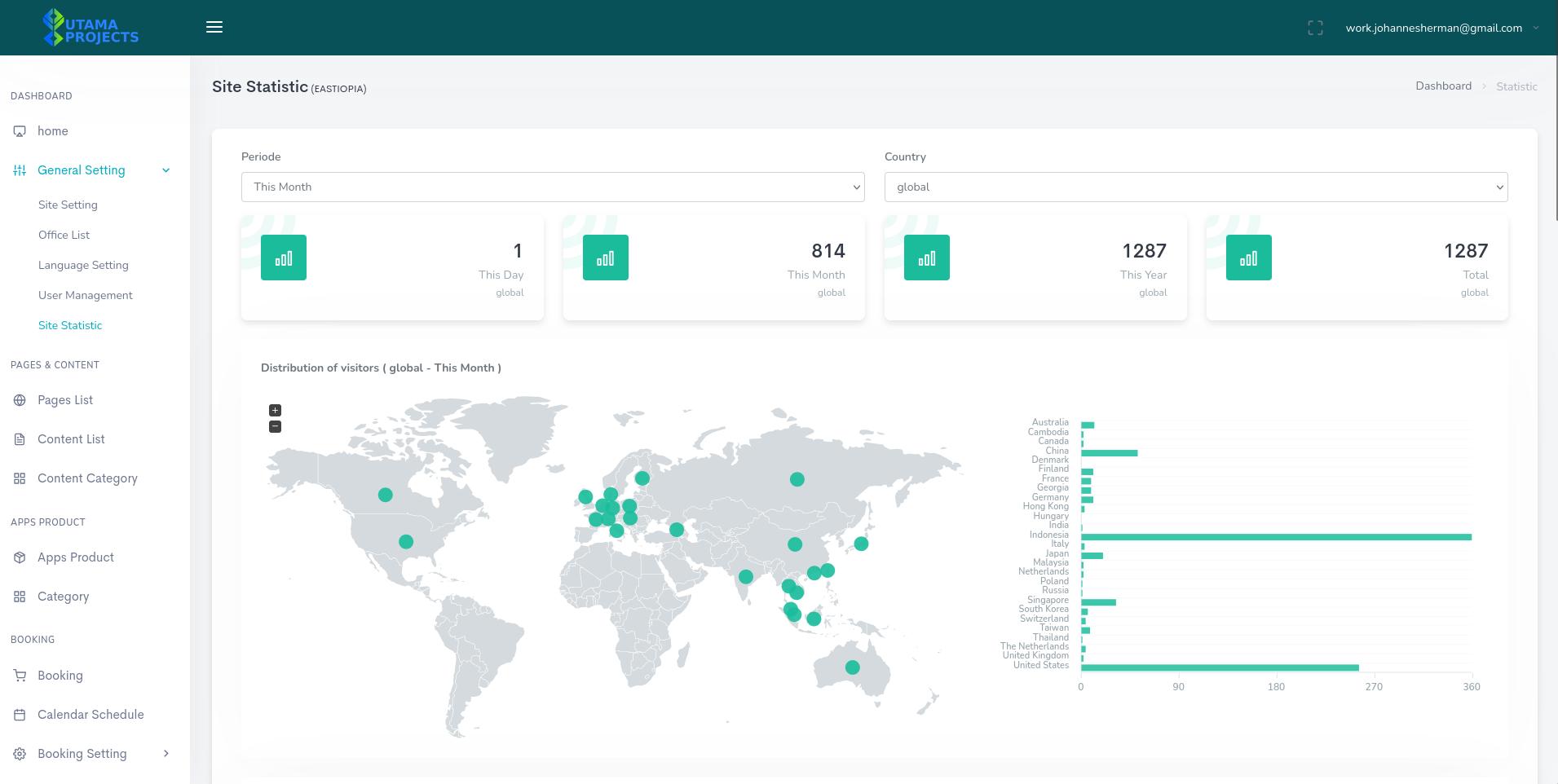Open the Periode dropdown

(552, 187)
